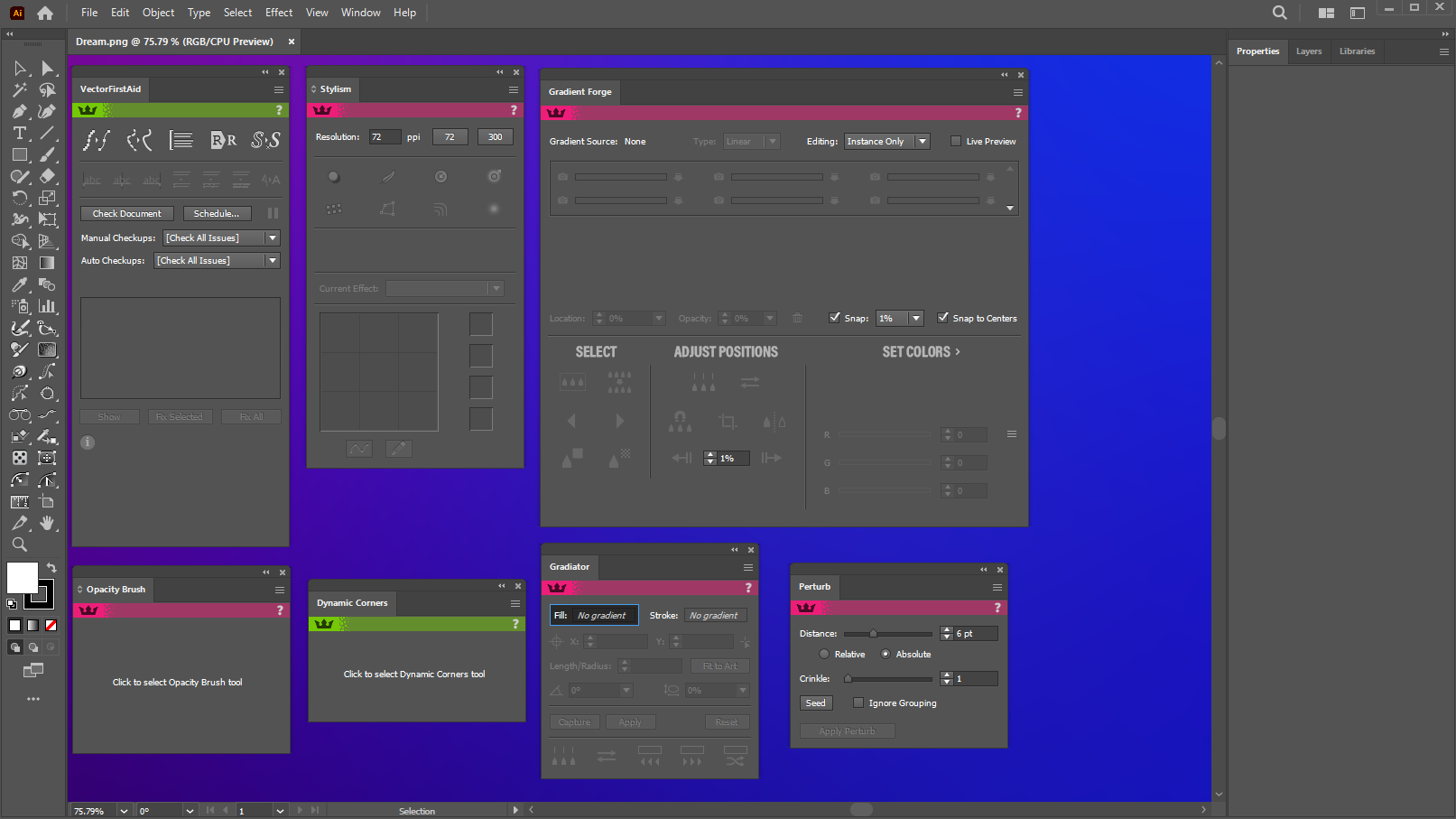1456x819 pixels.
Task: Click the Seed button in Perturb
Action: coord(816,703)
